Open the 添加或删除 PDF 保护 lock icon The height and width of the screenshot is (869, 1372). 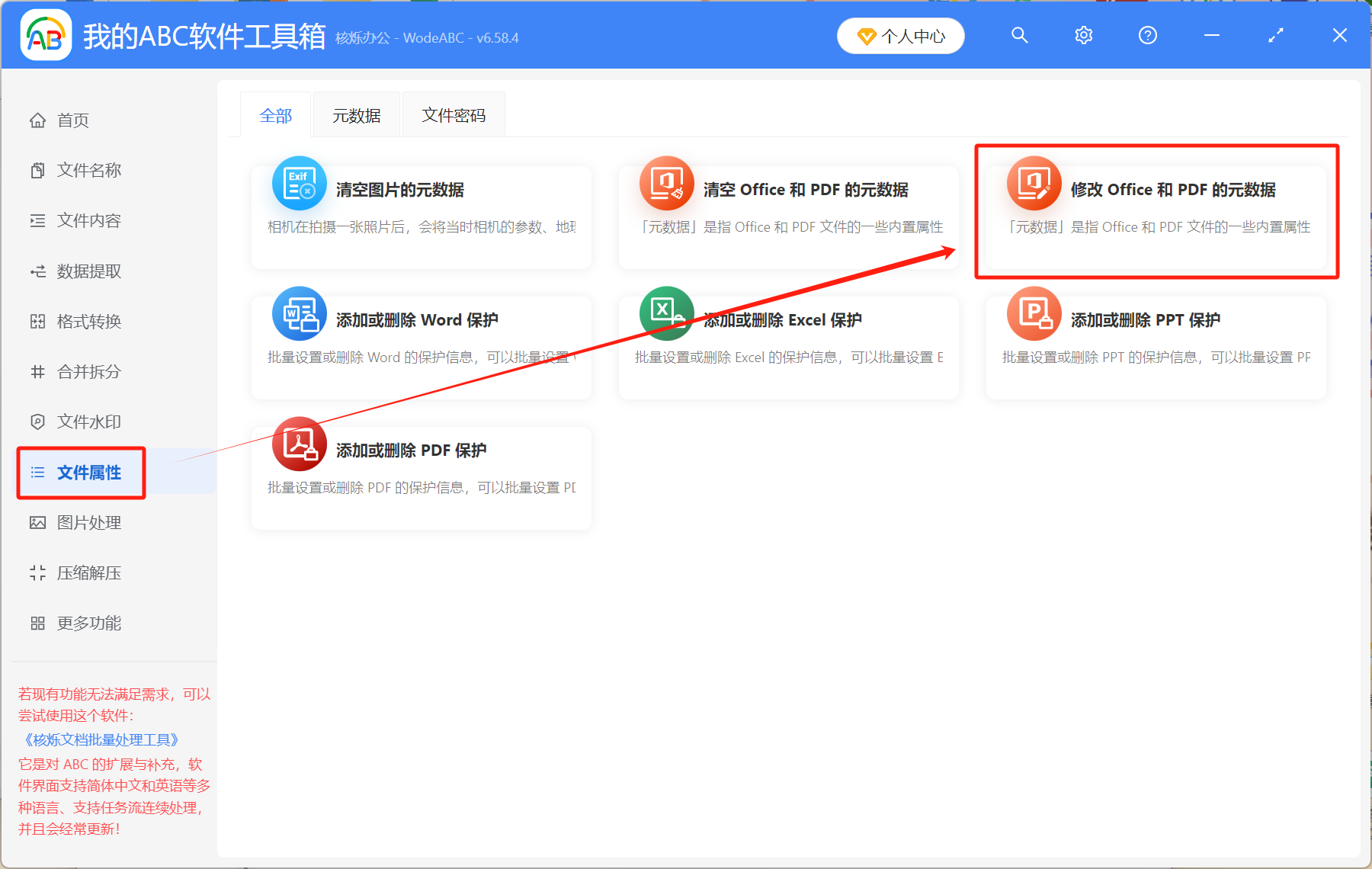coord(299,444)
